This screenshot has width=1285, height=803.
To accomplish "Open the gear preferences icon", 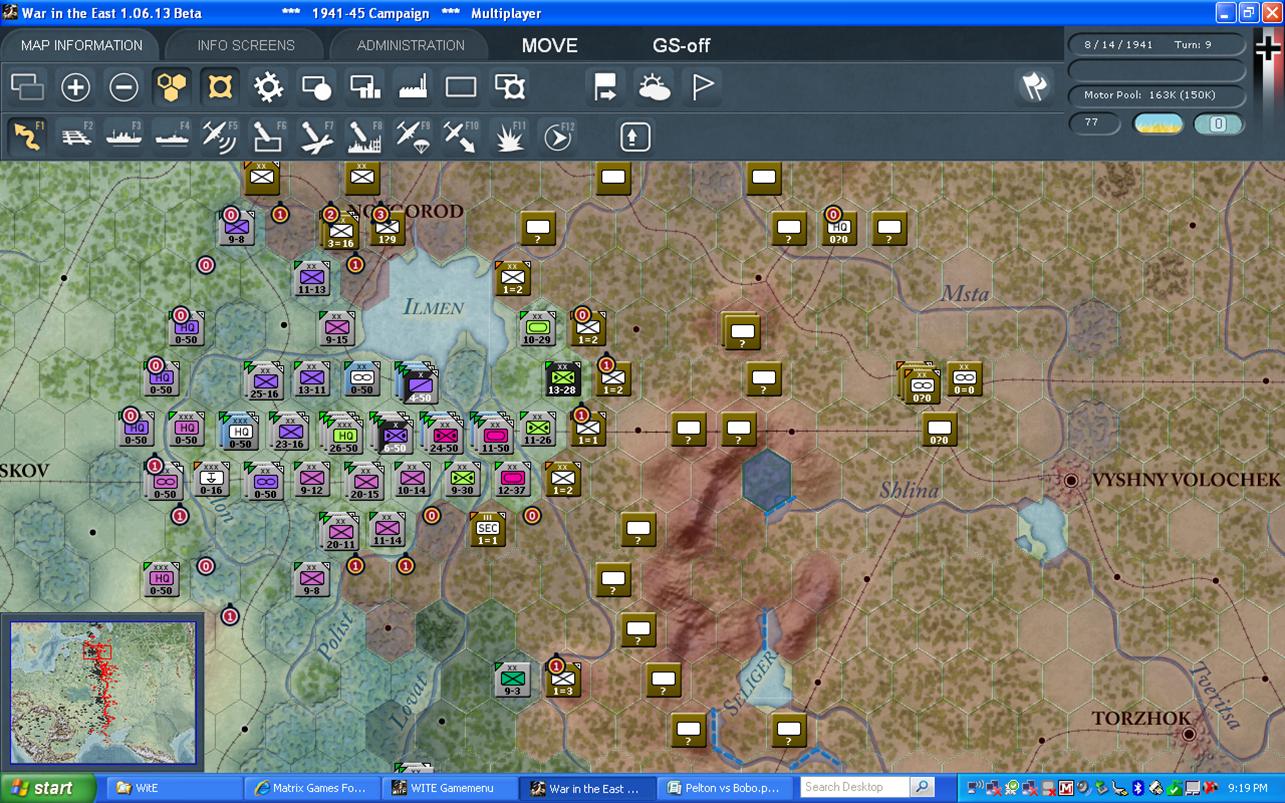I will [268, 87].
